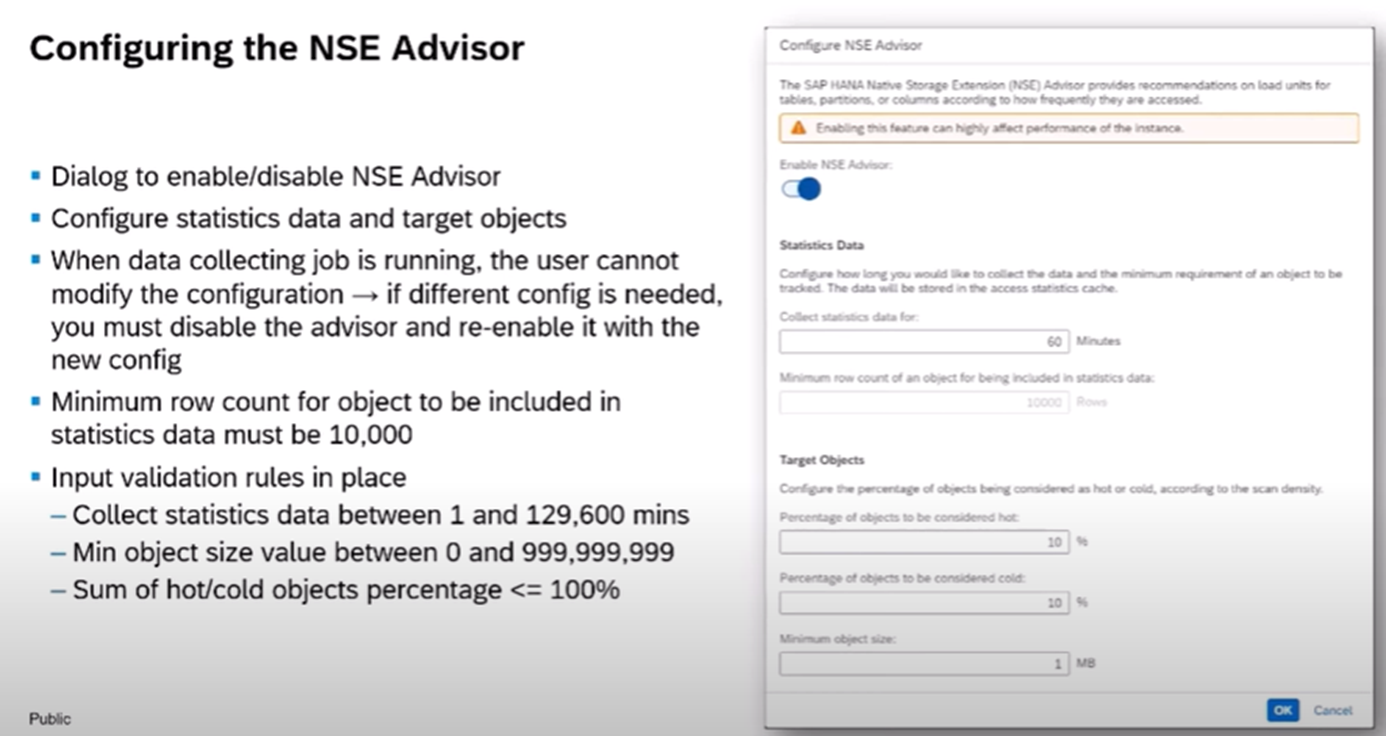
Task: Click the MB unit label
Action: pos(1085,663)
